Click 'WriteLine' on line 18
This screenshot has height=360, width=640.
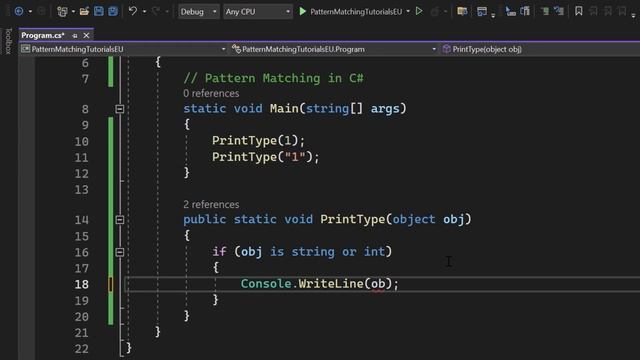[x=331, y=284]
